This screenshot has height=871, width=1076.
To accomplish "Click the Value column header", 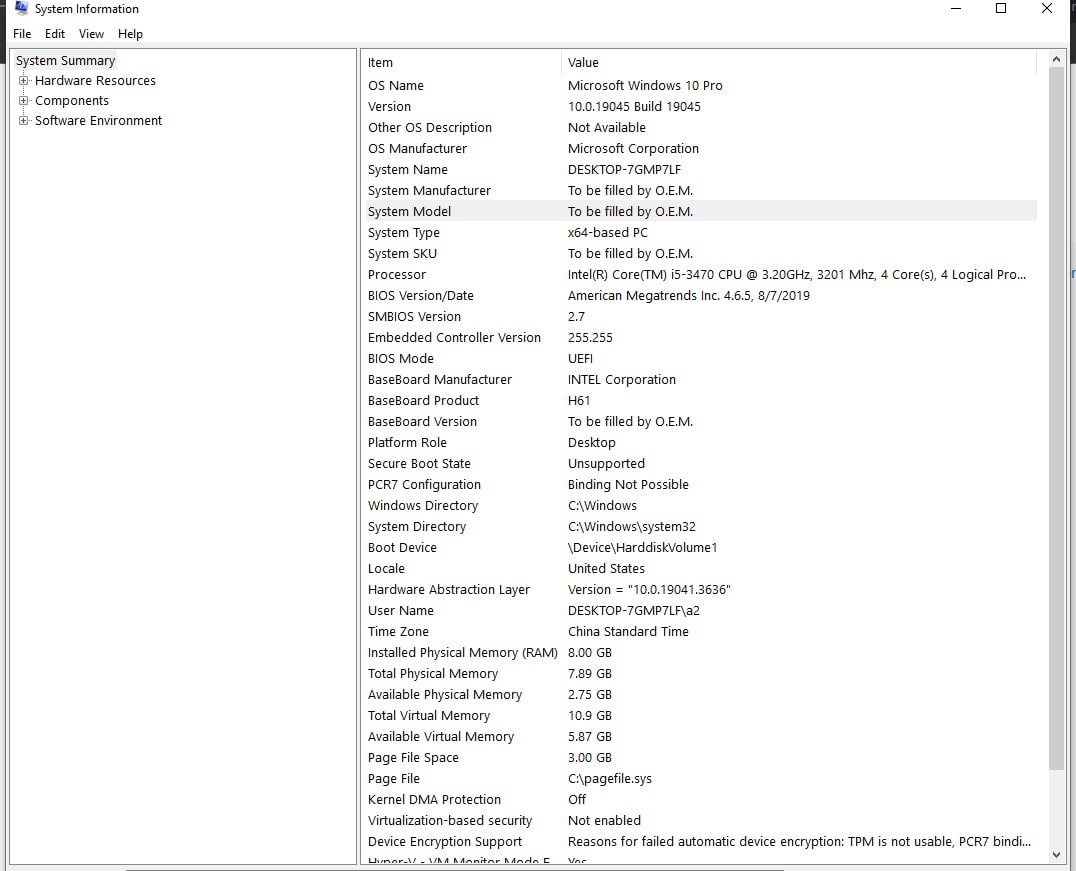I will (x=799, y=62).
